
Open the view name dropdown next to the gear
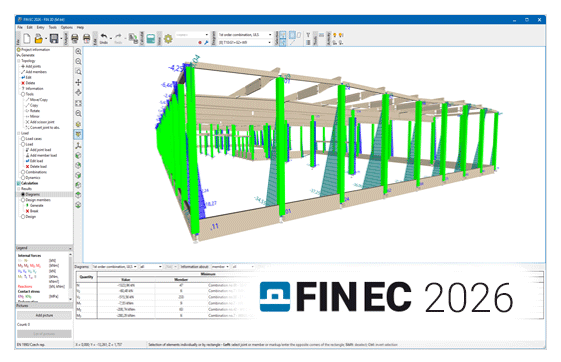tap(192, 35)
